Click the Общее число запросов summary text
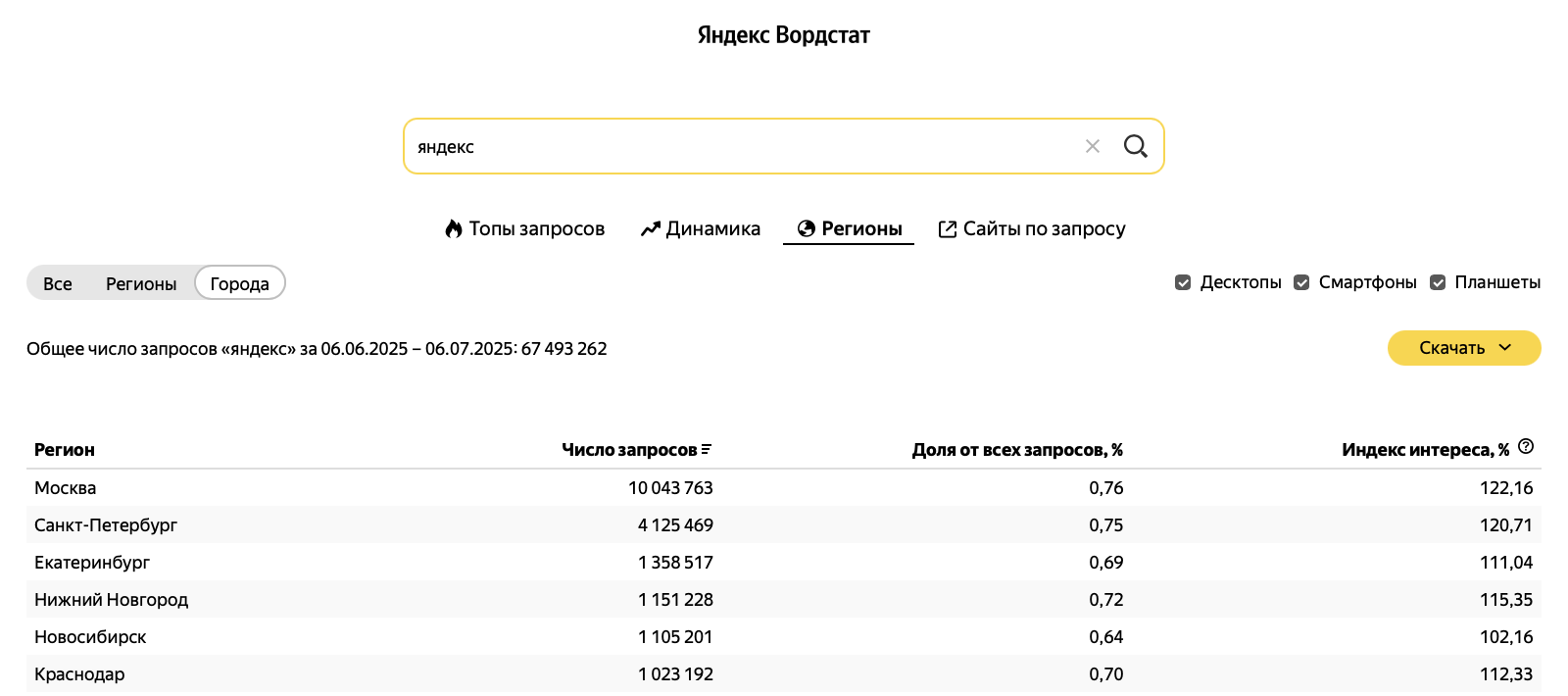1568x696 pixels. (x=317, y=349)
